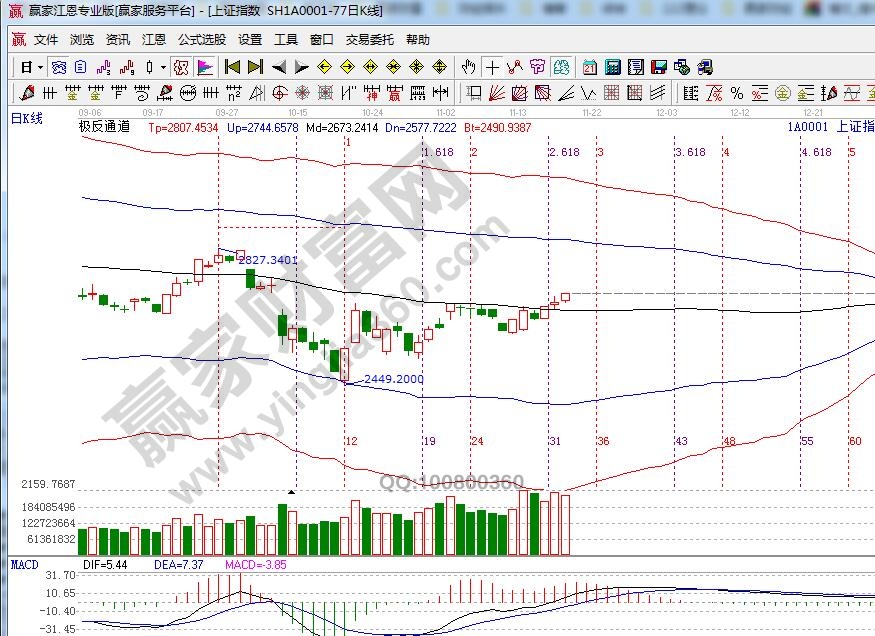The width and height of the screenshot is (875, 636).
Task: Activate the crosshair cursor tool
Action: click(492, 67)
